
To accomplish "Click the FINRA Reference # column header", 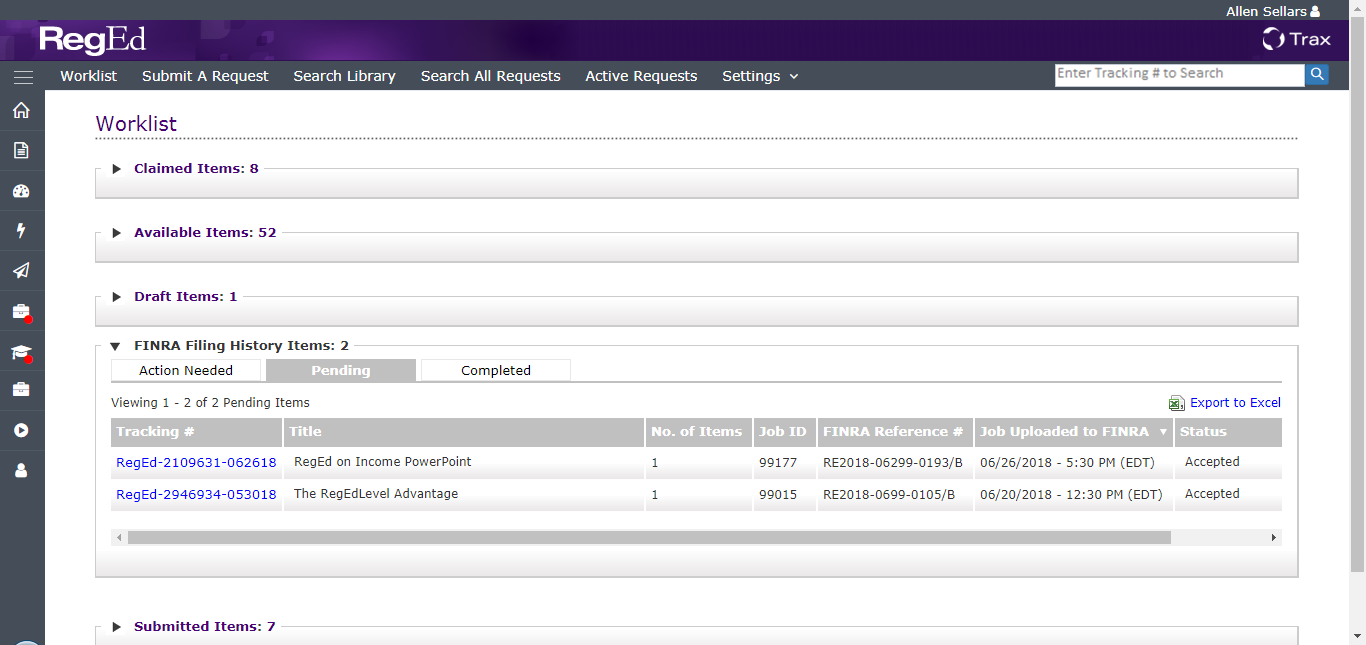I will pos(895,432).
